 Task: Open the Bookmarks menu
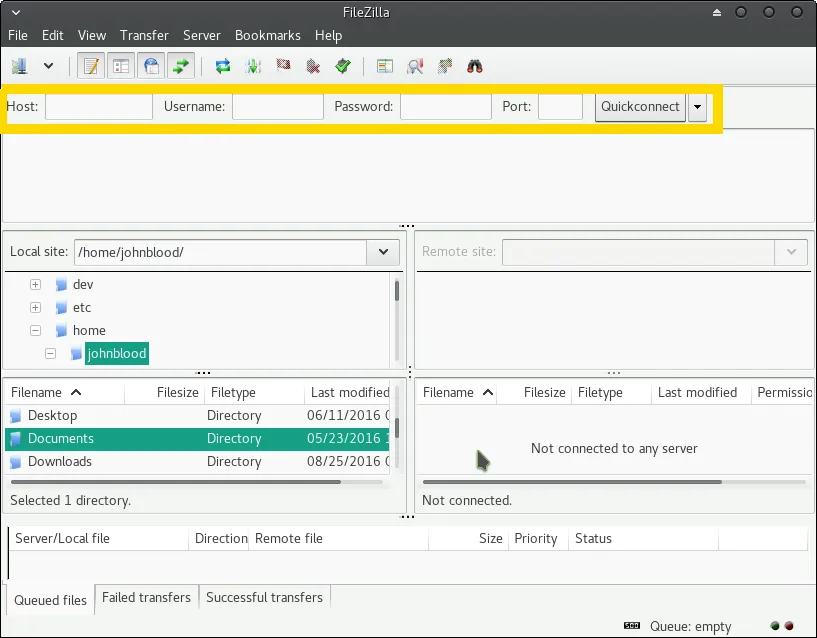coord(267,35)
